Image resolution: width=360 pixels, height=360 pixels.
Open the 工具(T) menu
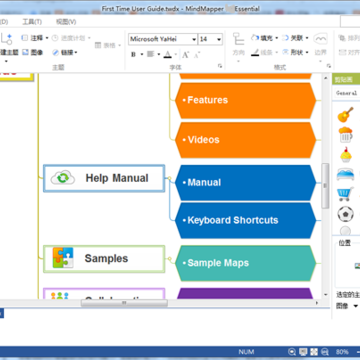tap(32, 22)
